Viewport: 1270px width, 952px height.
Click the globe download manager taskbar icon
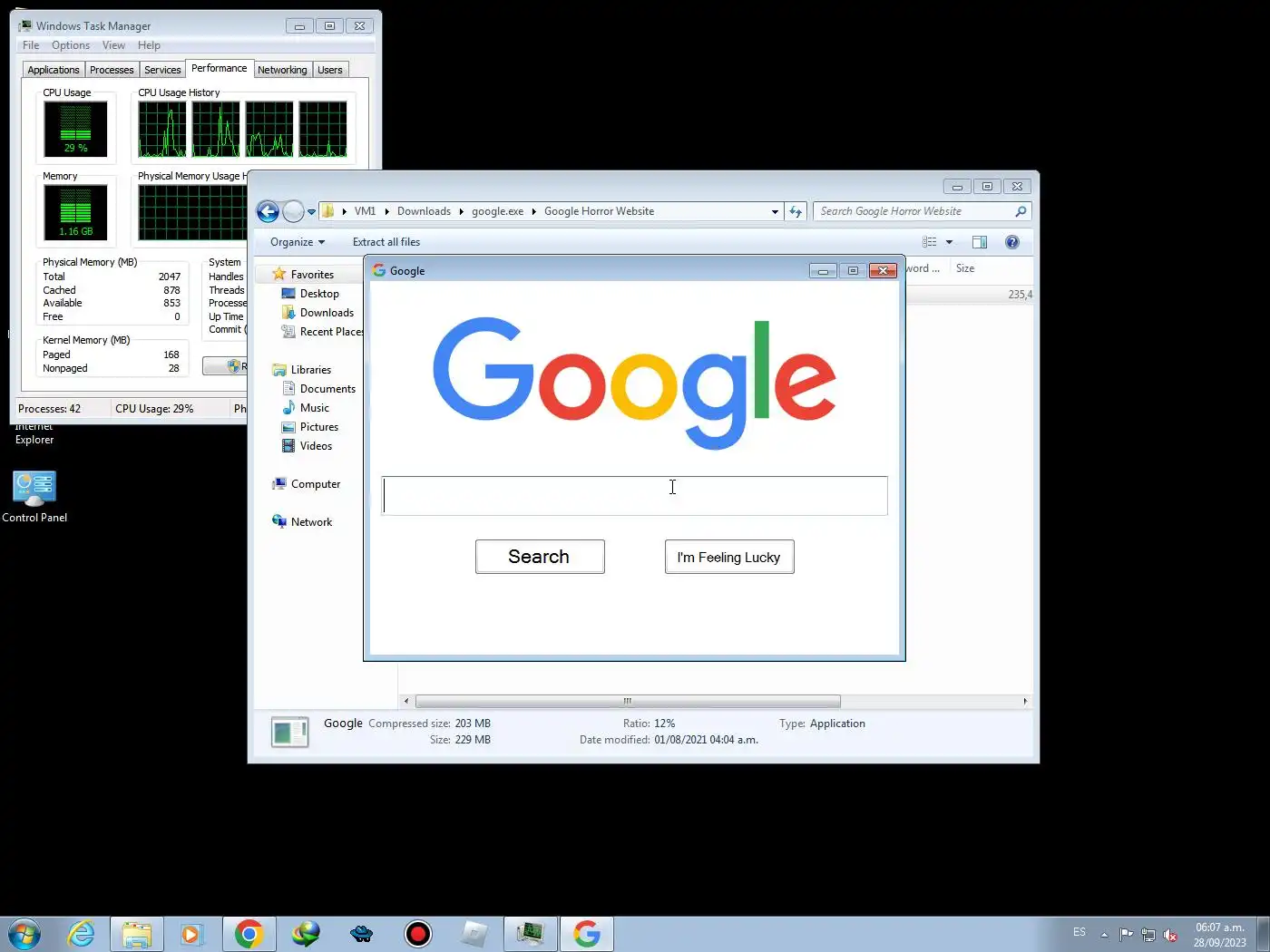click(306, 934)
